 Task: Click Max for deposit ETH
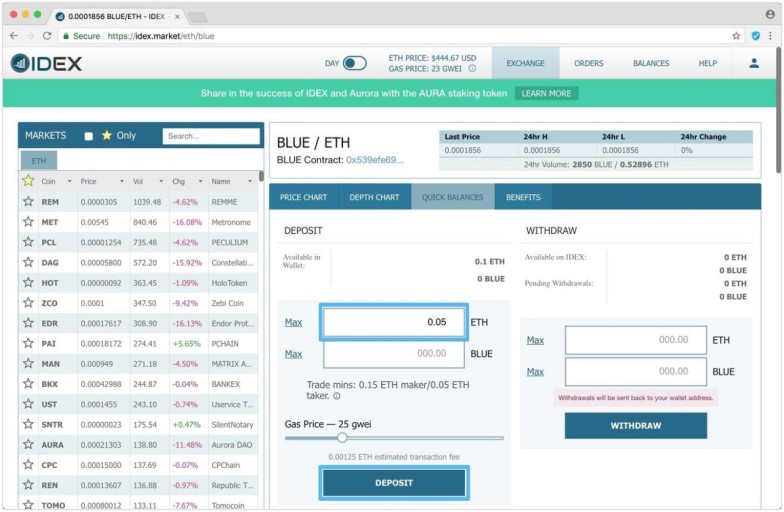point(294,322)
